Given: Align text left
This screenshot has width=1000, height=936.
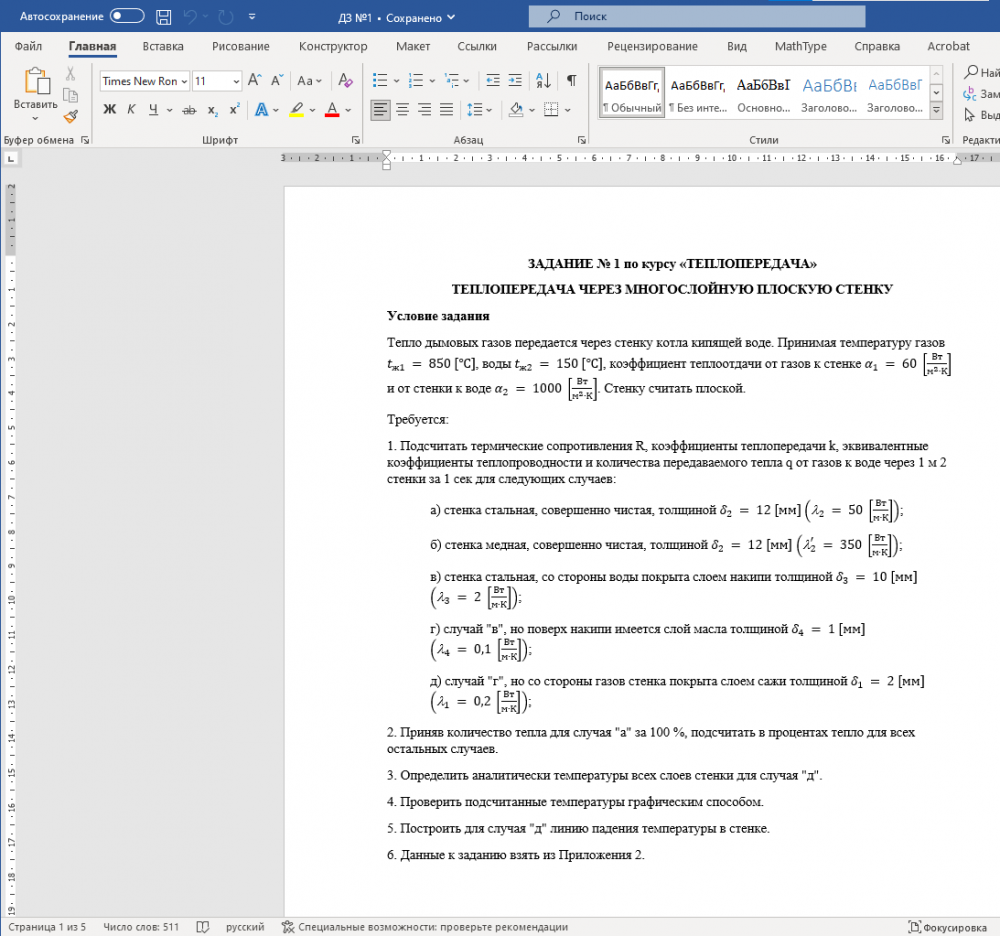Looking at the screenshot, I should pos(380,110).
